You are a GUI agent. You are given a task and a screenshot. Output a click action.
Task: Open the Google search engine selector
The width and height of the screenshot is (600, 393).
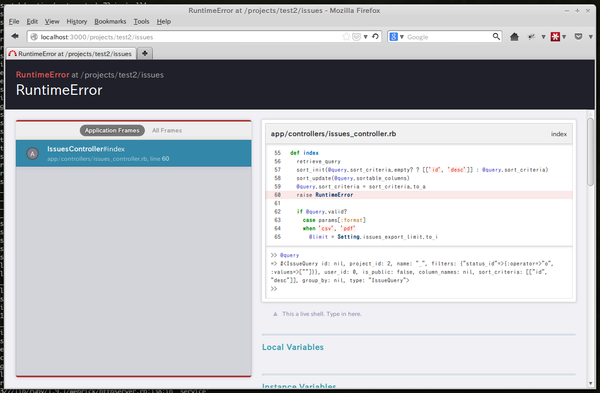[x=396, y=37]
